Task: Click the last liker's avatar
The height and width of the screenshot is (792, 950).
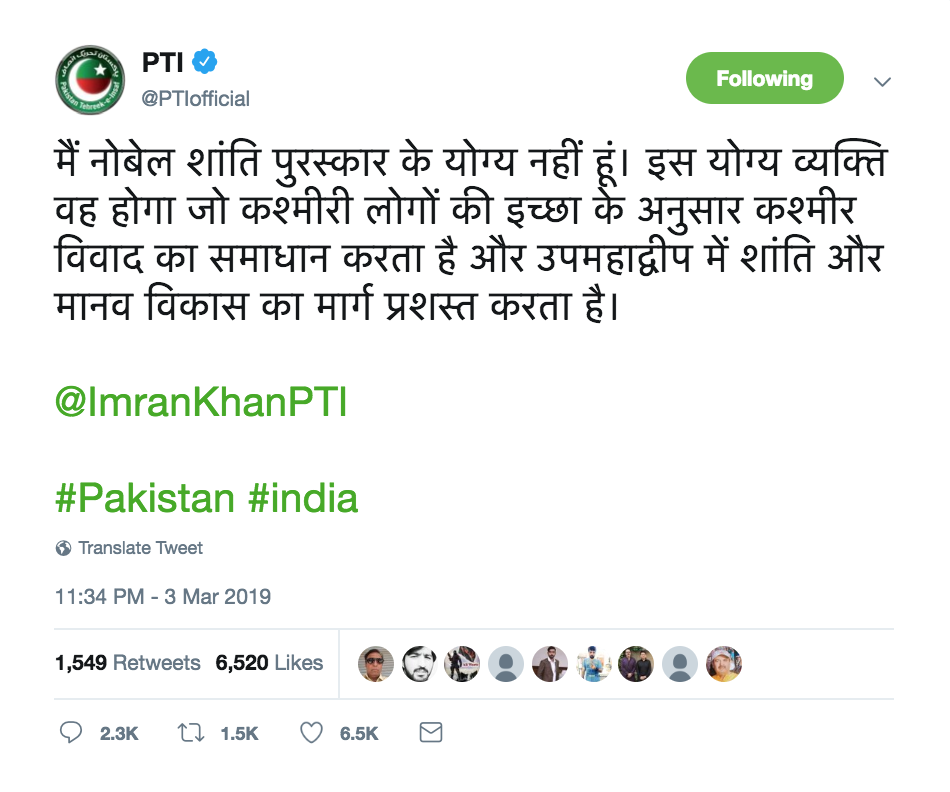Action: tap(724, 662)
